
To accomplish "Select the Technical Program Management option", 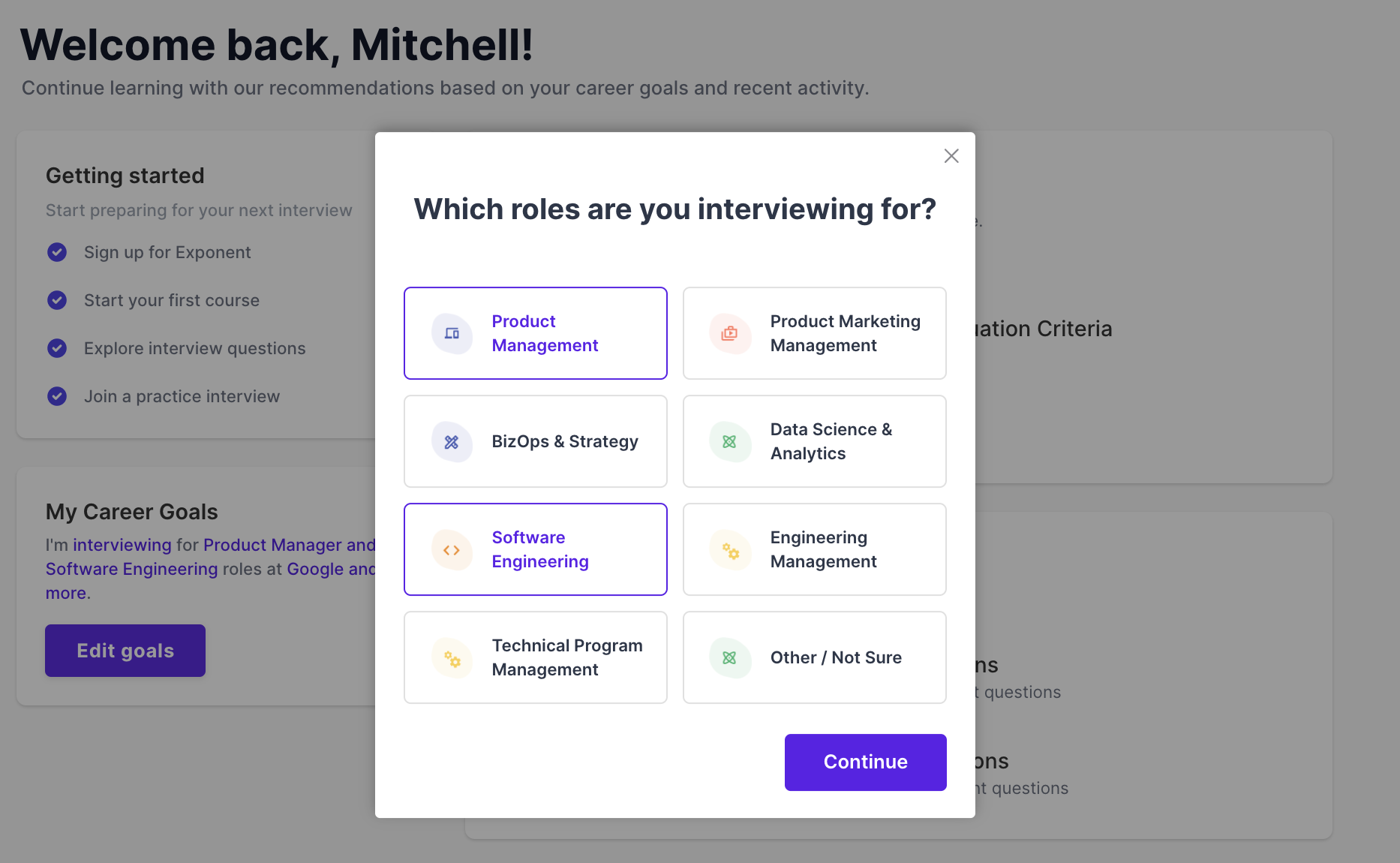I will click(536, 657).
